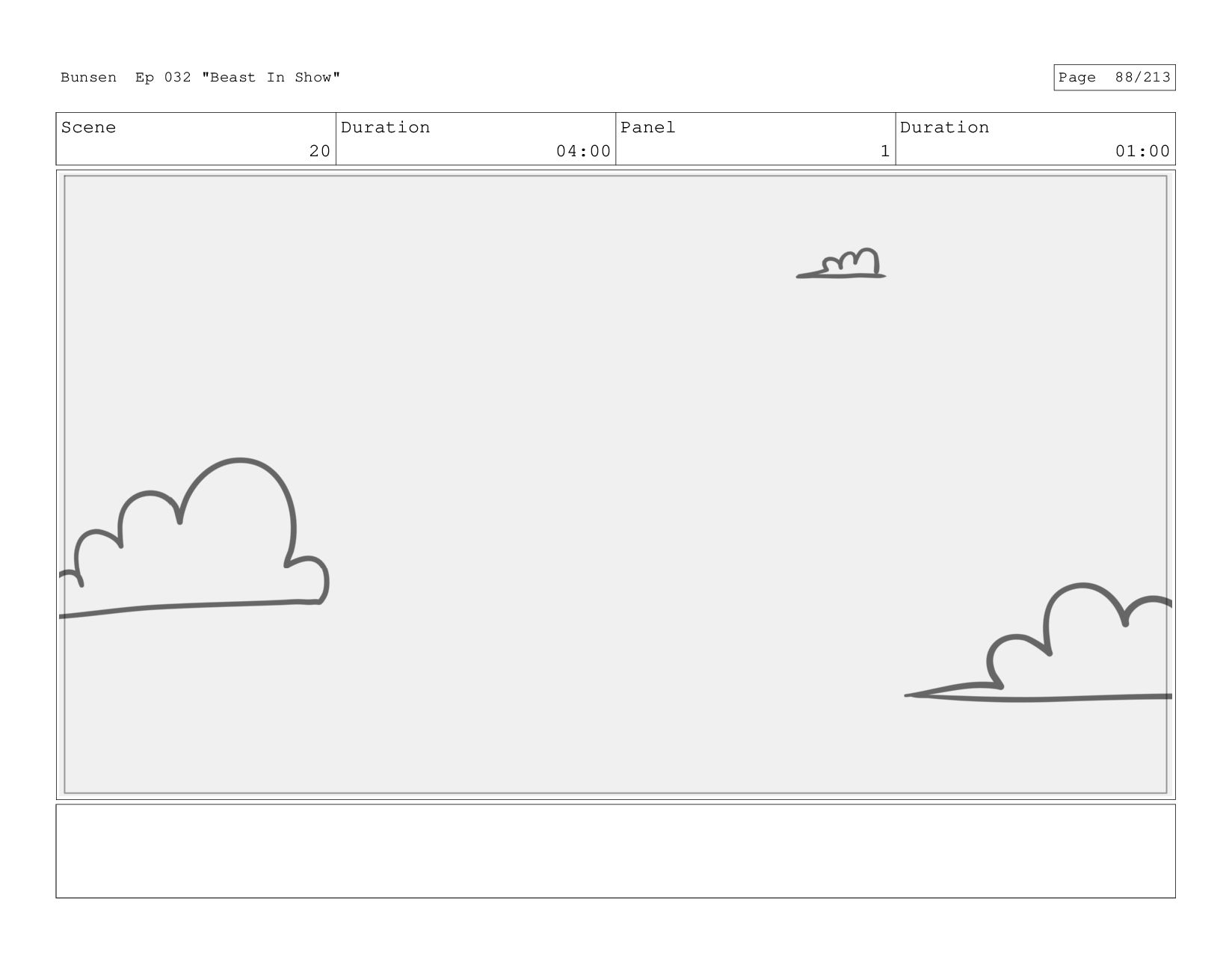Click the Panel label
1232x954 pixels.
point(647,127)
